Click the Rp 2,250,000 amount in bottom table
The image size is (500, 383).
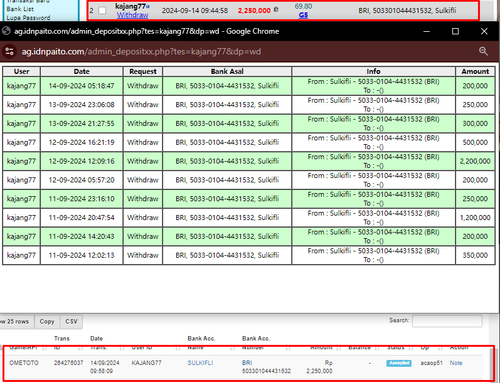[319, 367]
